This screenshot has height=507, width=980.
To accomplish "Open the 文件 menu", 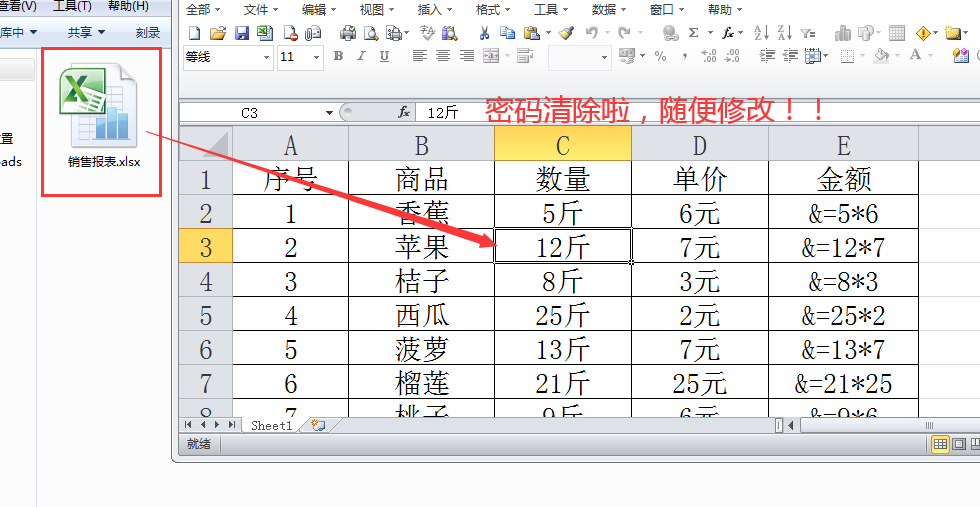I will [x=261, y=9].
